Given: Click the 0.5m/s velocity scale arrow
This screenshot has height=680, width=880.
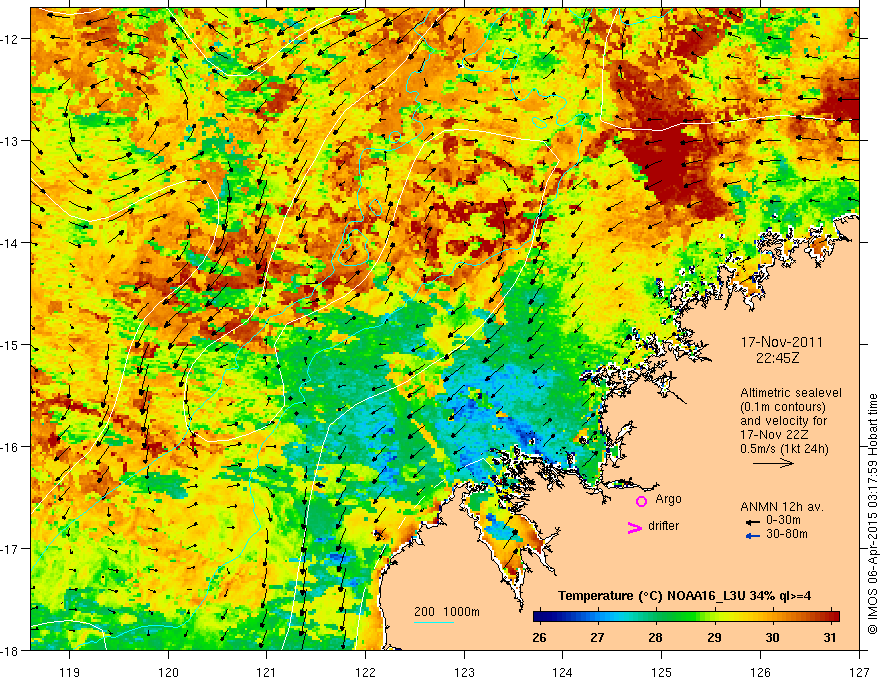Looking at the screenshot, I should (x=773, y=463).
